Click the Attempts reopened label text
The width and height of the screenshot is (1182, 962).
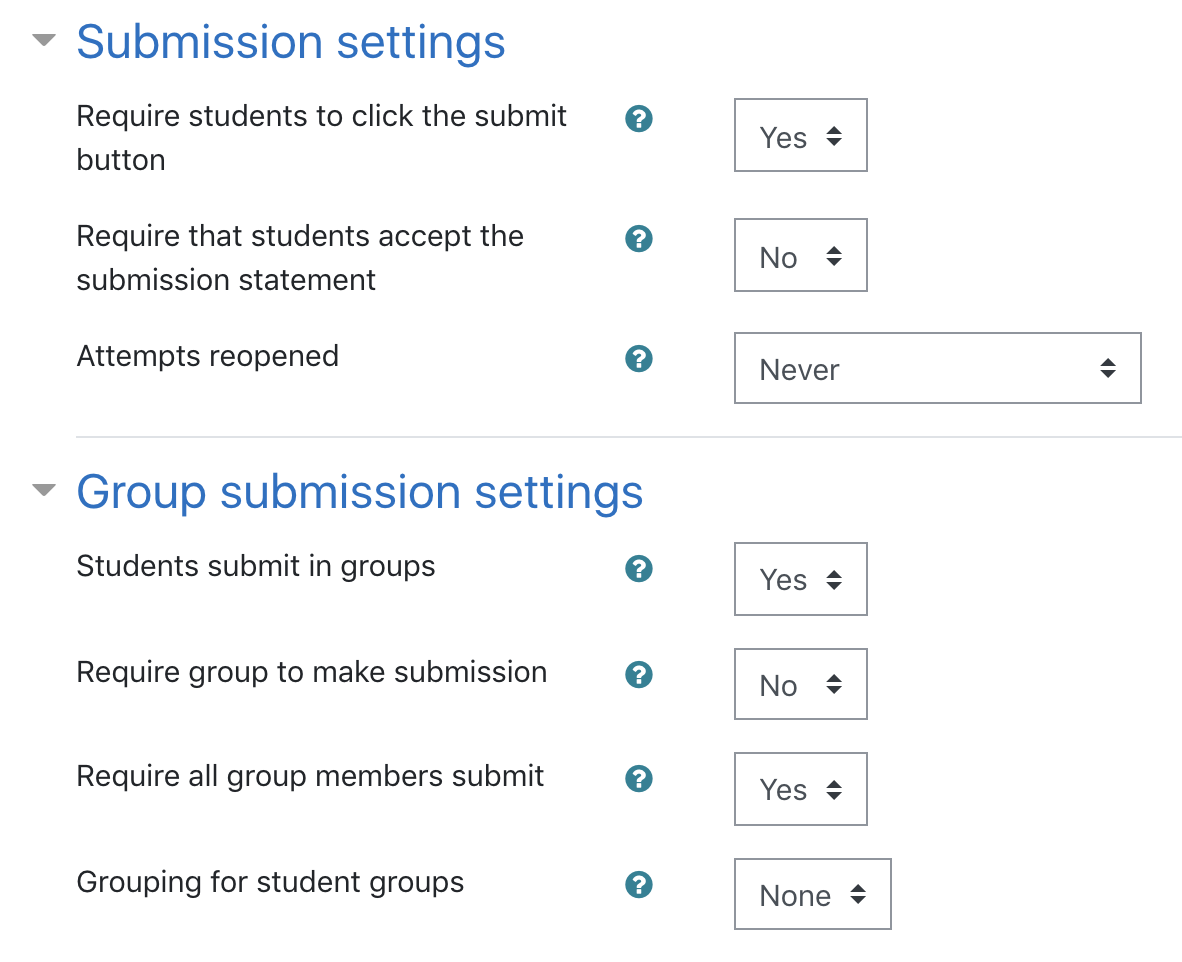pos(208,357)
